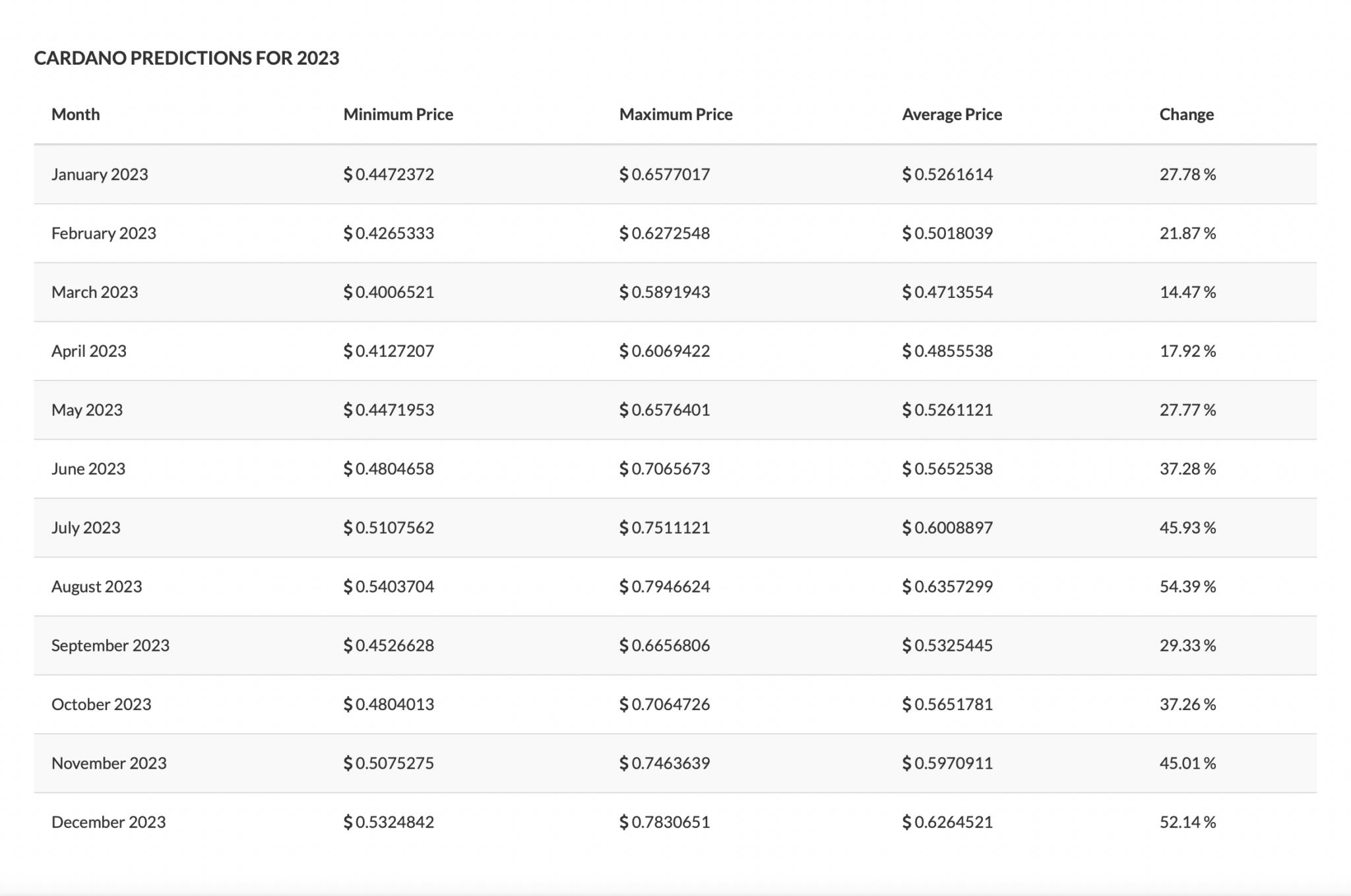Click maximum price value $ 0.6576401

pos(665,410)
